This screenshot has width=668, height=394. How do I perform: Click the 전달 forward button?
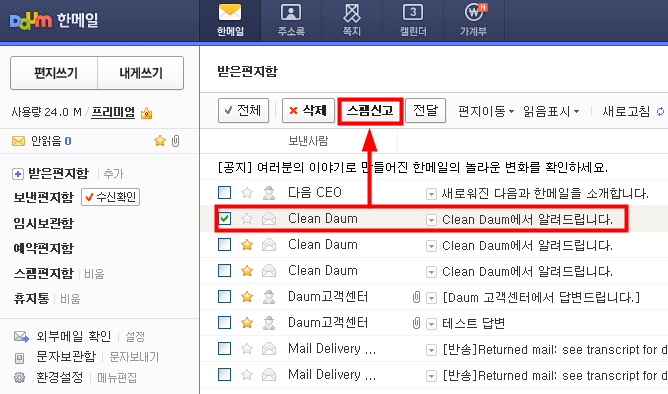[x=426, y=111]
